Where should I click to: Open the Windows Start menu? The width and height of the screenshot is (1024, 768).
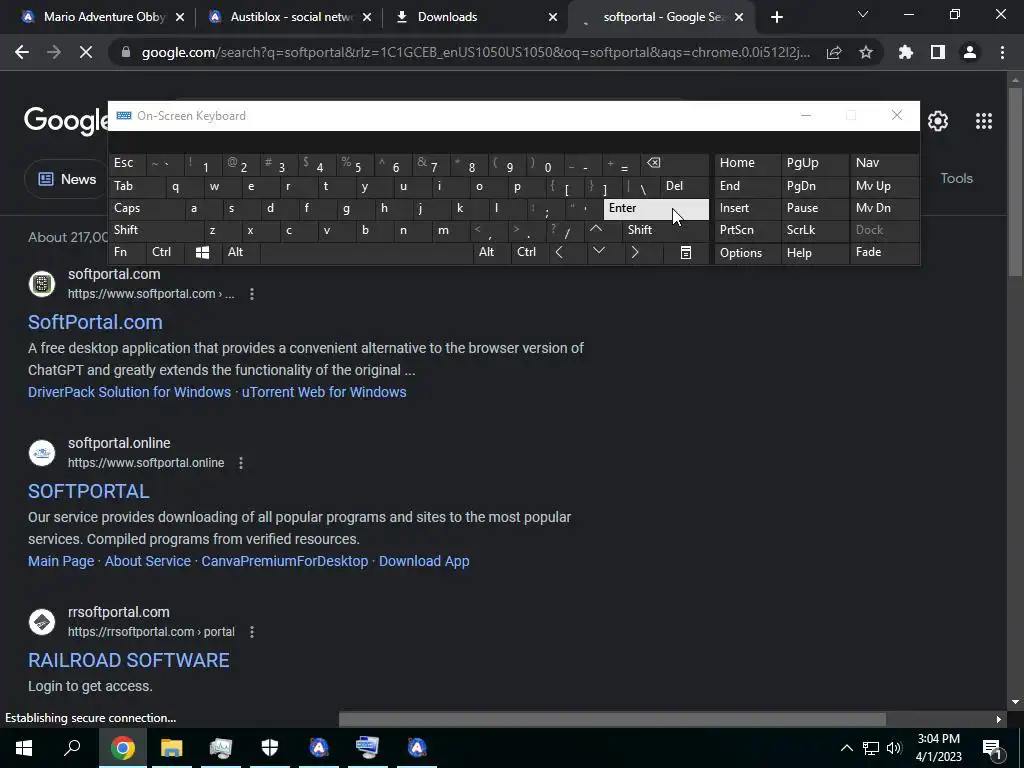point(24,748)
